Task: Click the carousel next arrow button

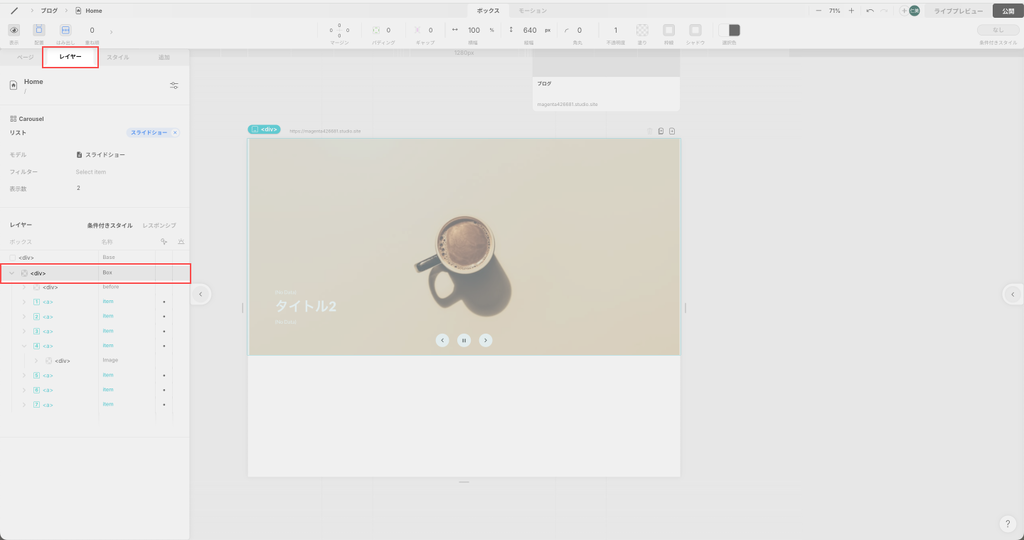Action: pyautogui.click(x=486, y=340)
